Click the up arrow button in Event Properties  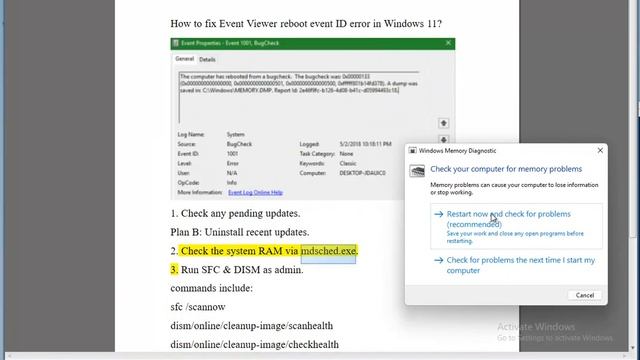(444, 123)
